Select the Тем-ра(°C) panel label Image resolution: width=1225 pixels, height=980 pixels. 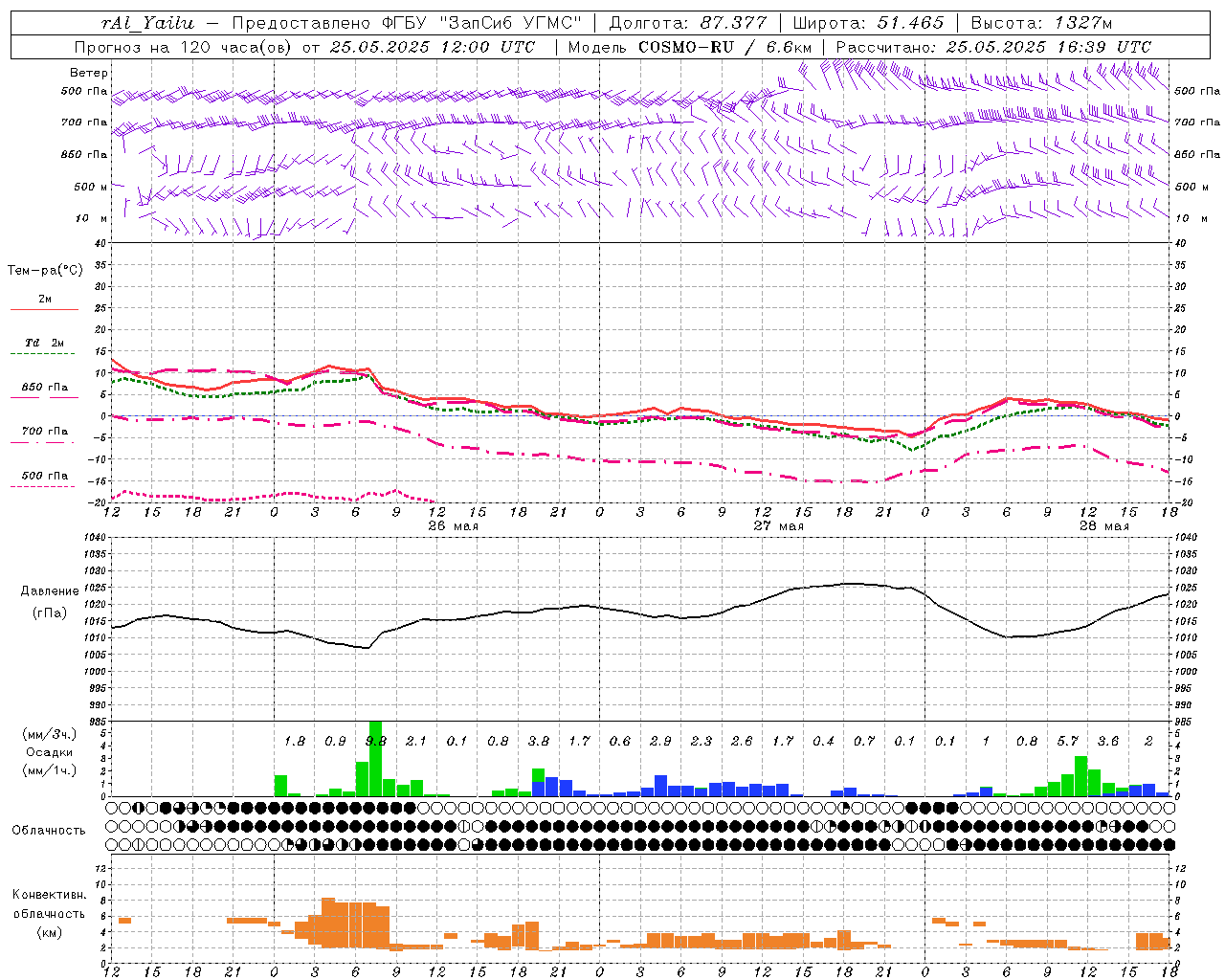pyautogui.click(x=45, y=271)
